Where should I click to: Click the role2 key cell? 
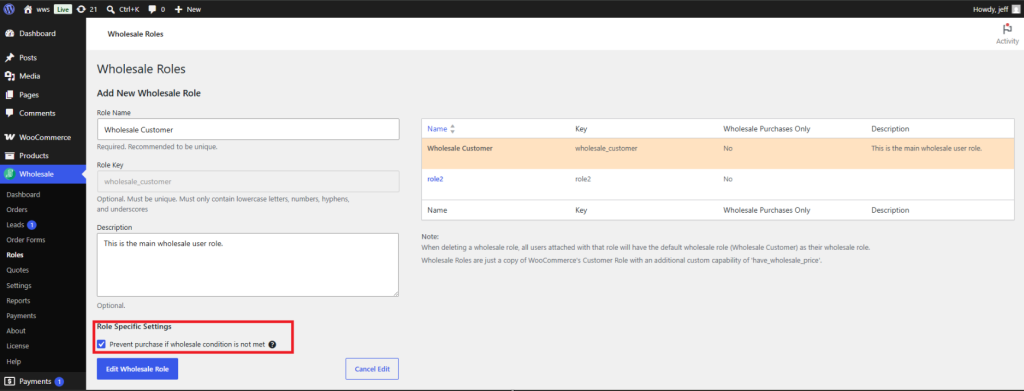[x=583, y=178]
